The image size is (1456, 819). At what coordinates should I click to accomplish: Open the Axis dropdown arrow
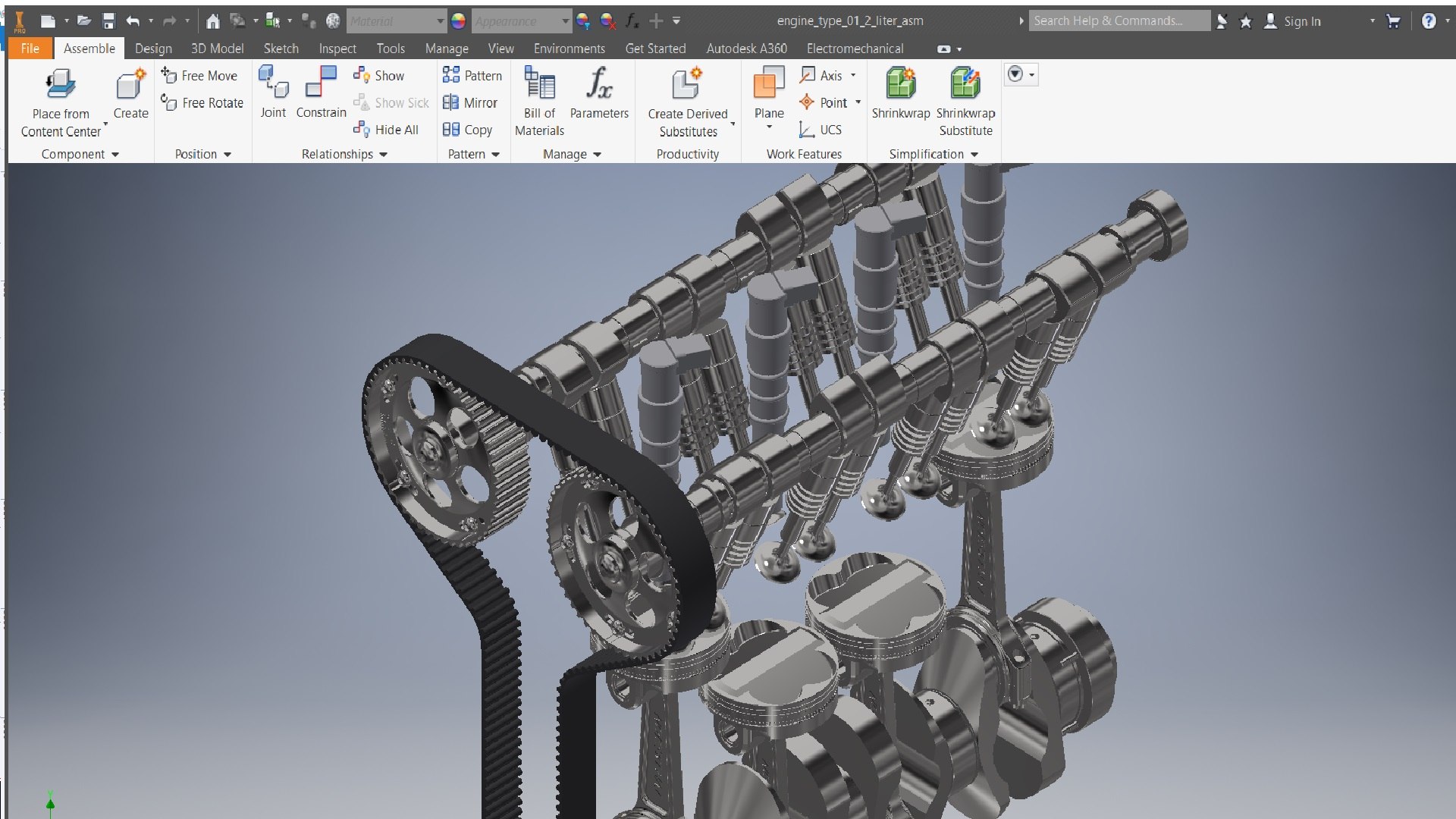tap(853, 75)
